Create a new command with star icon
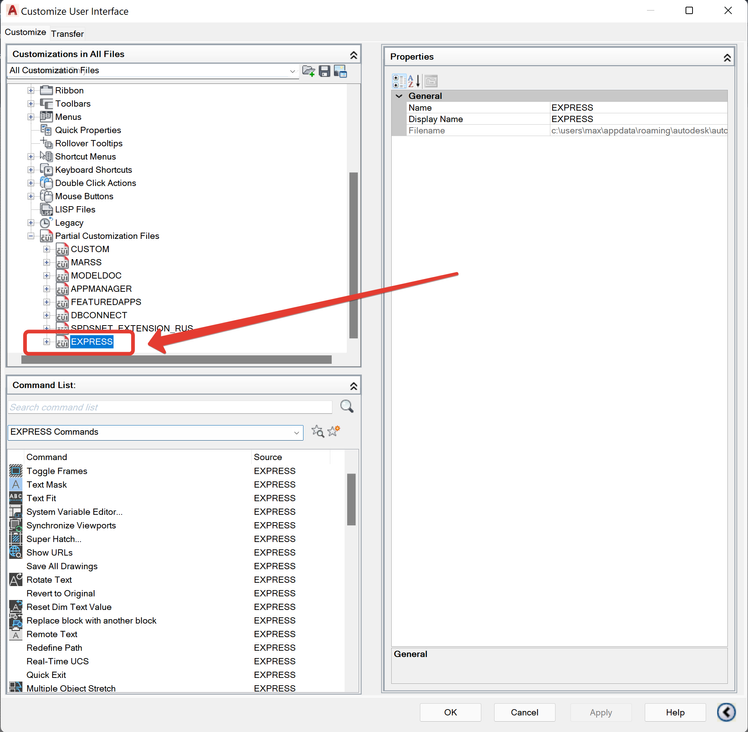Image resolution: width=748 pixels, height=732 pixels. coord(333,431)
